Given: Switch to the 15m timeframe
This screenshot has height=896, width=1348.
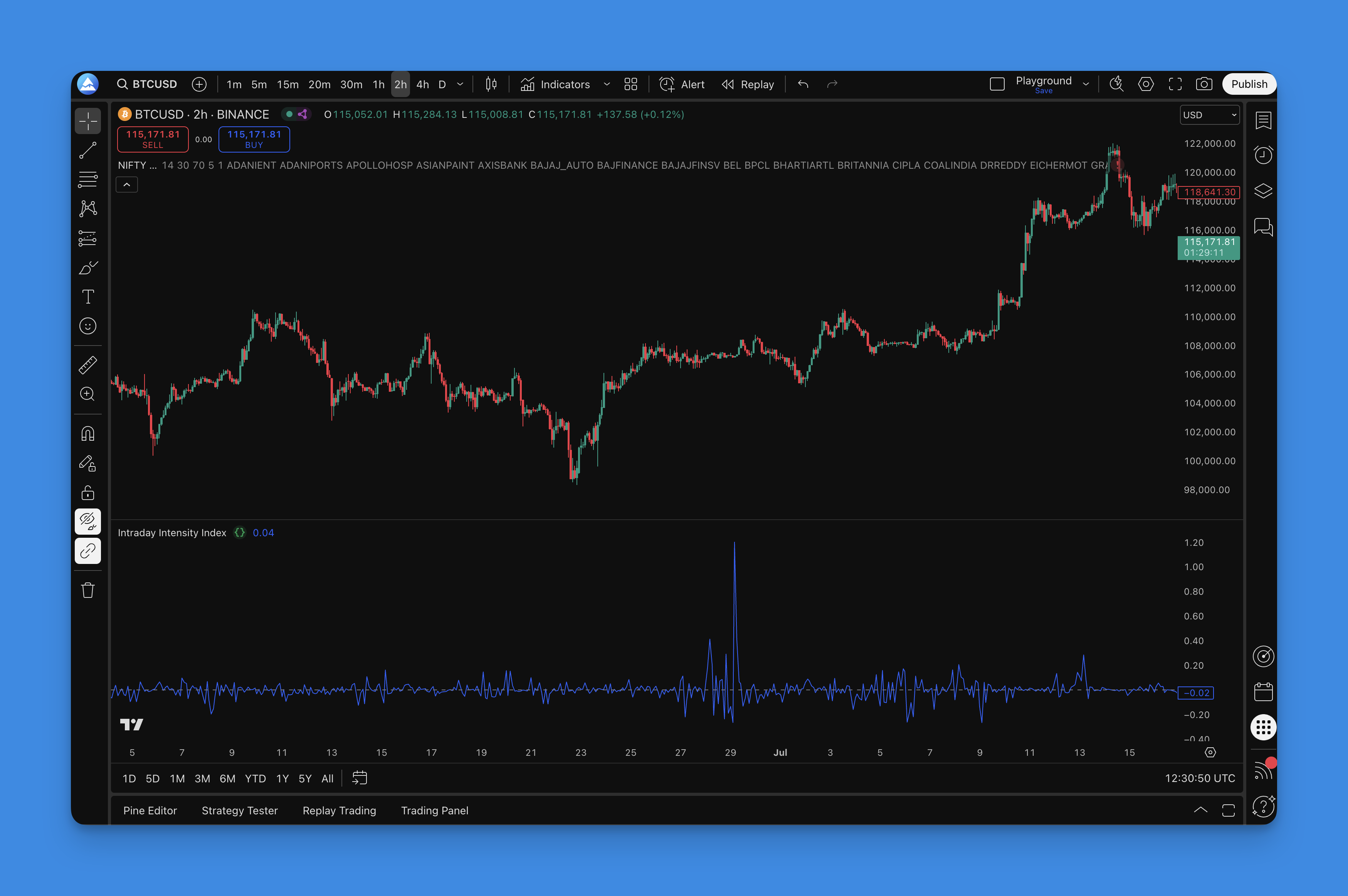Looking at the screenshot, I should (x=287, y=85).
